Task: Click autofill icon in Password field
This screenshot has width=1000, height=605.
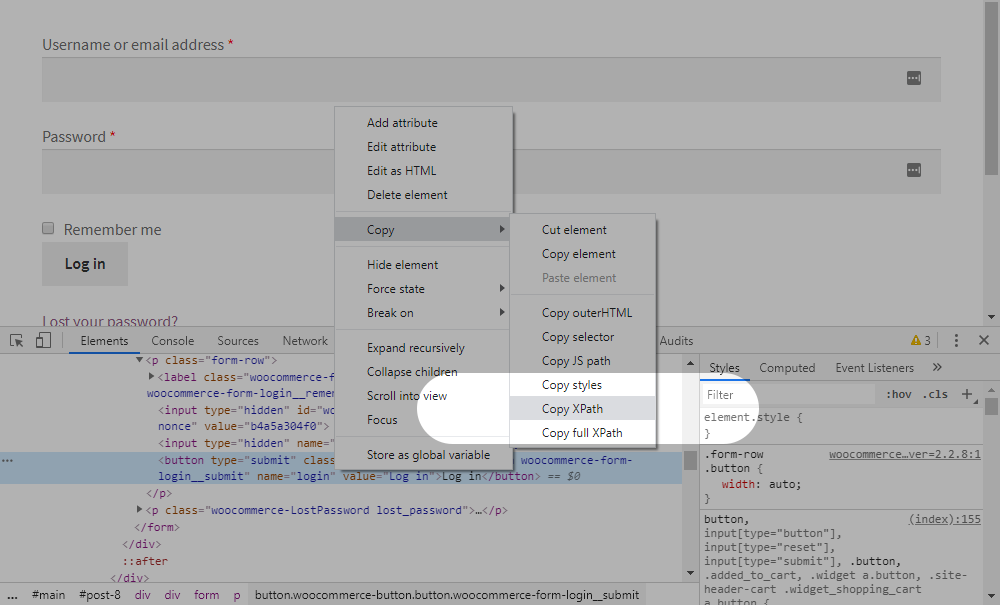Action: [914, 170]
